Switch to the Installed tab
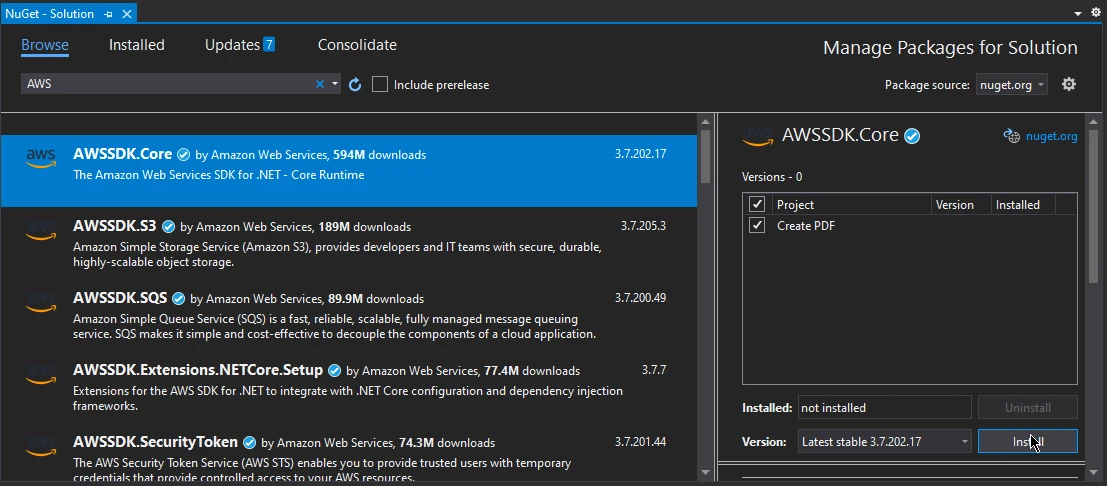 tap(137, 45)
